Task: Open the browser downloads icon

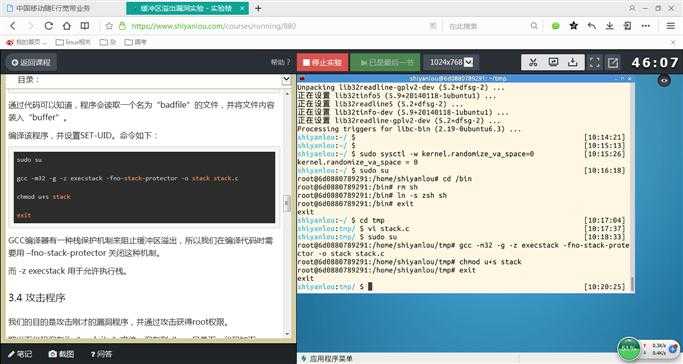Action: point(609,26)
